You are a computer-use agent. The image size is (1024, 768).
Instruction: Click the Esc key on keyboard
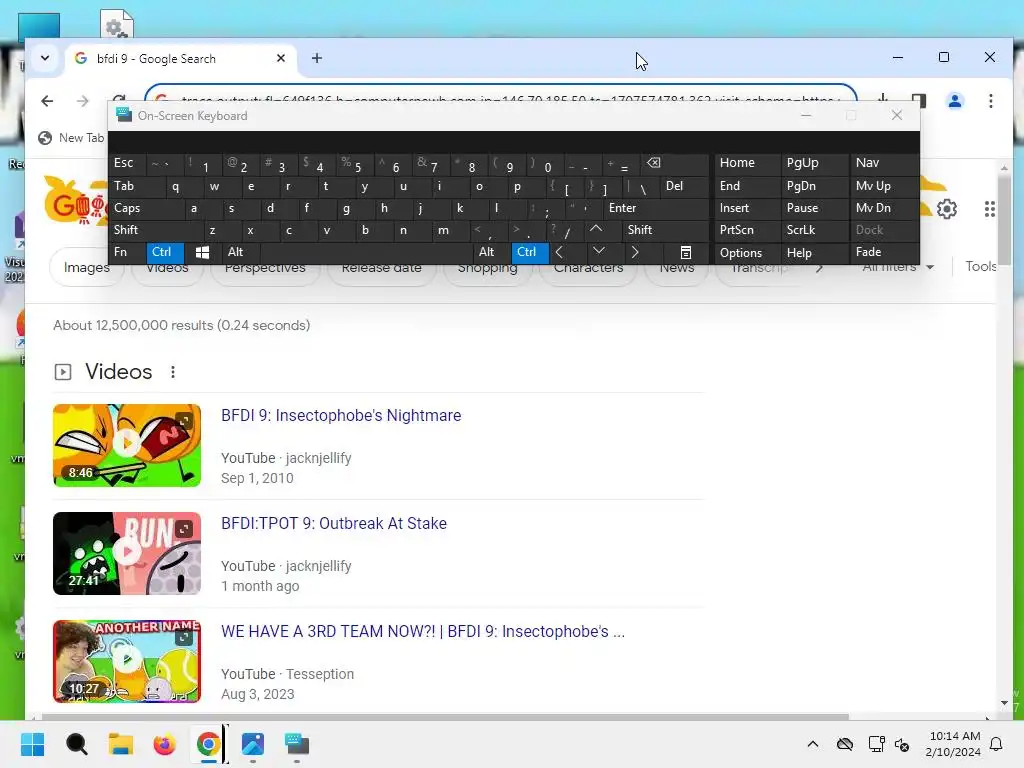tap(127, 163)
